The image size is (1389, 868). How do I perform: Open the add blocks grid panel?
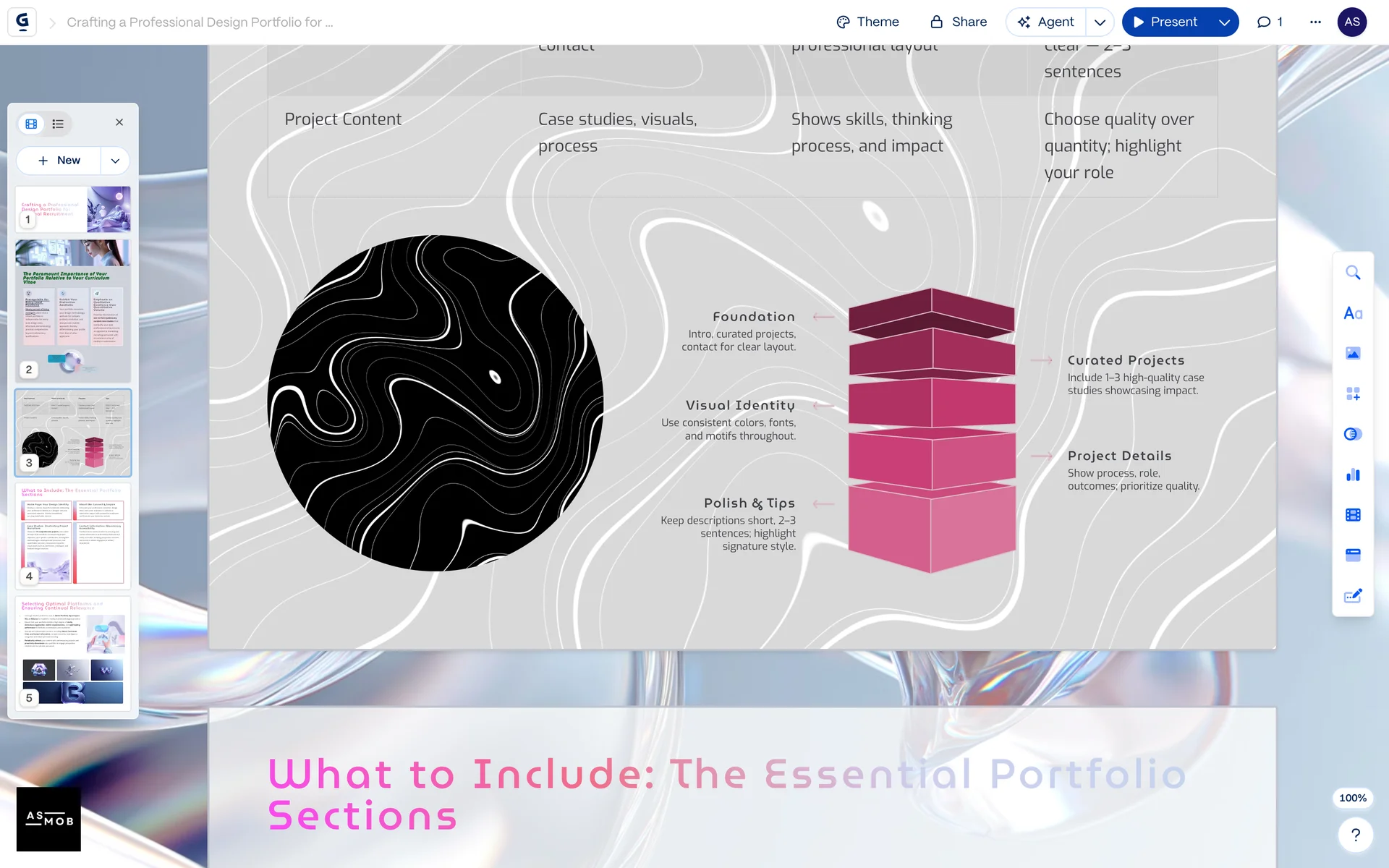1352,394
